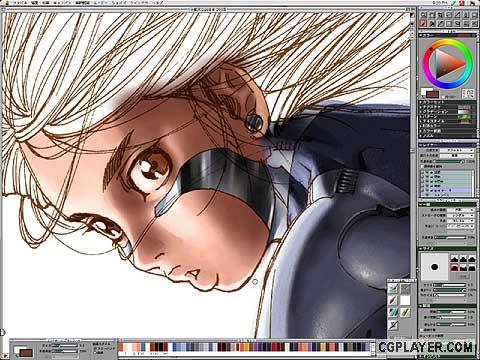Toggle the checkbox at the bottom of the brush controls panel
The height and width of the screenshot is (360, 480).
pyautogui.click(x=422, y=330)
